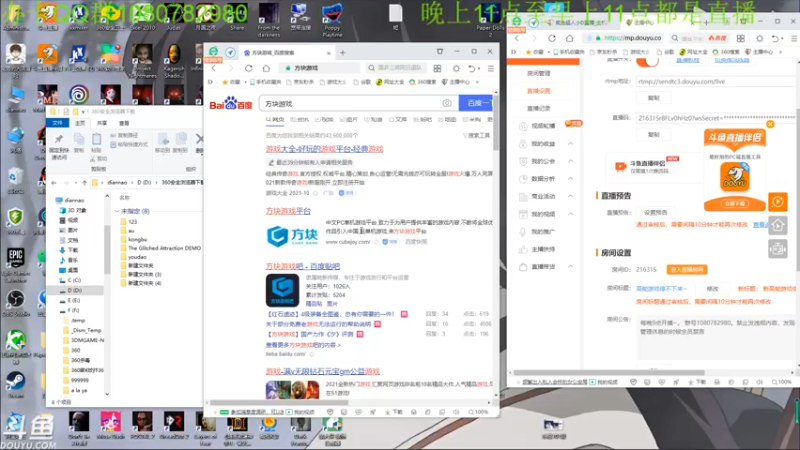Go to home page in the Baidu browser window
800x450 pixels.
point(266,68)
